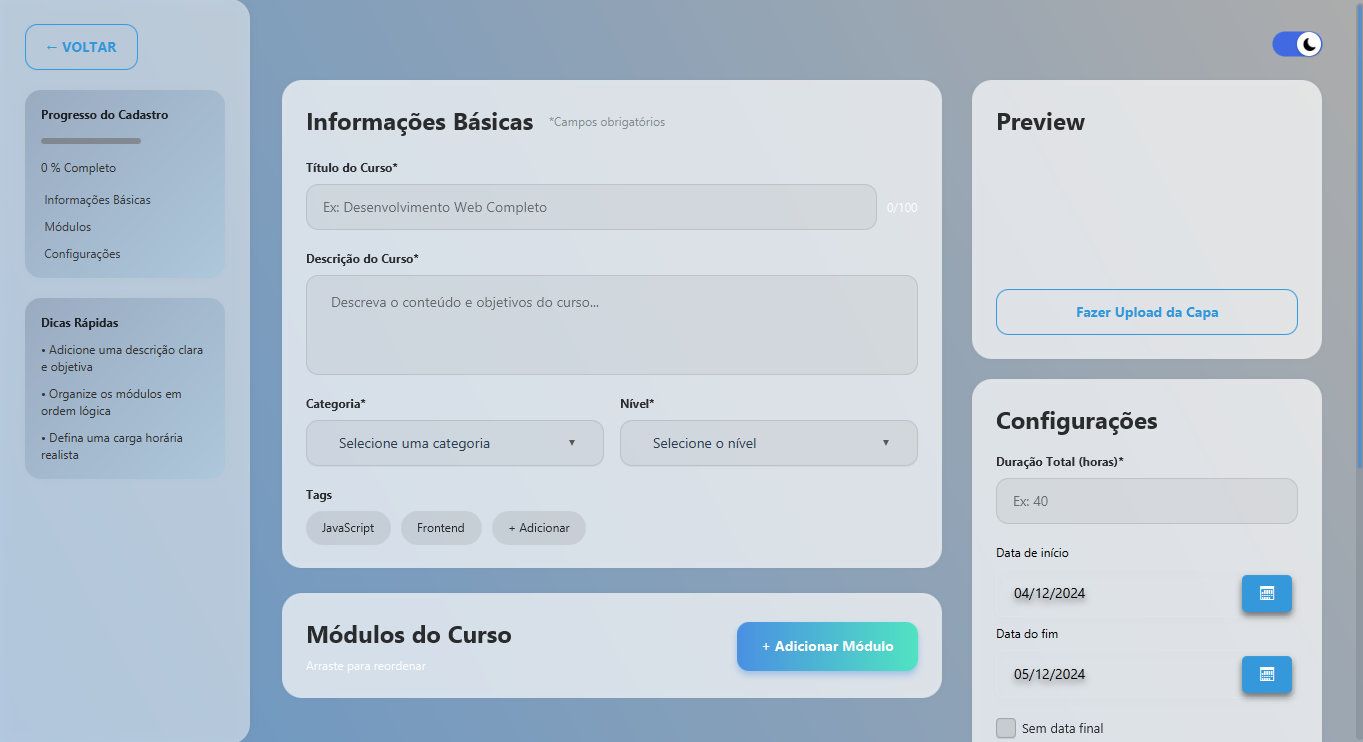Screen dimensions: 1363x742
Task: Click the Adicionar Módulo button
Action: [827, 646]
